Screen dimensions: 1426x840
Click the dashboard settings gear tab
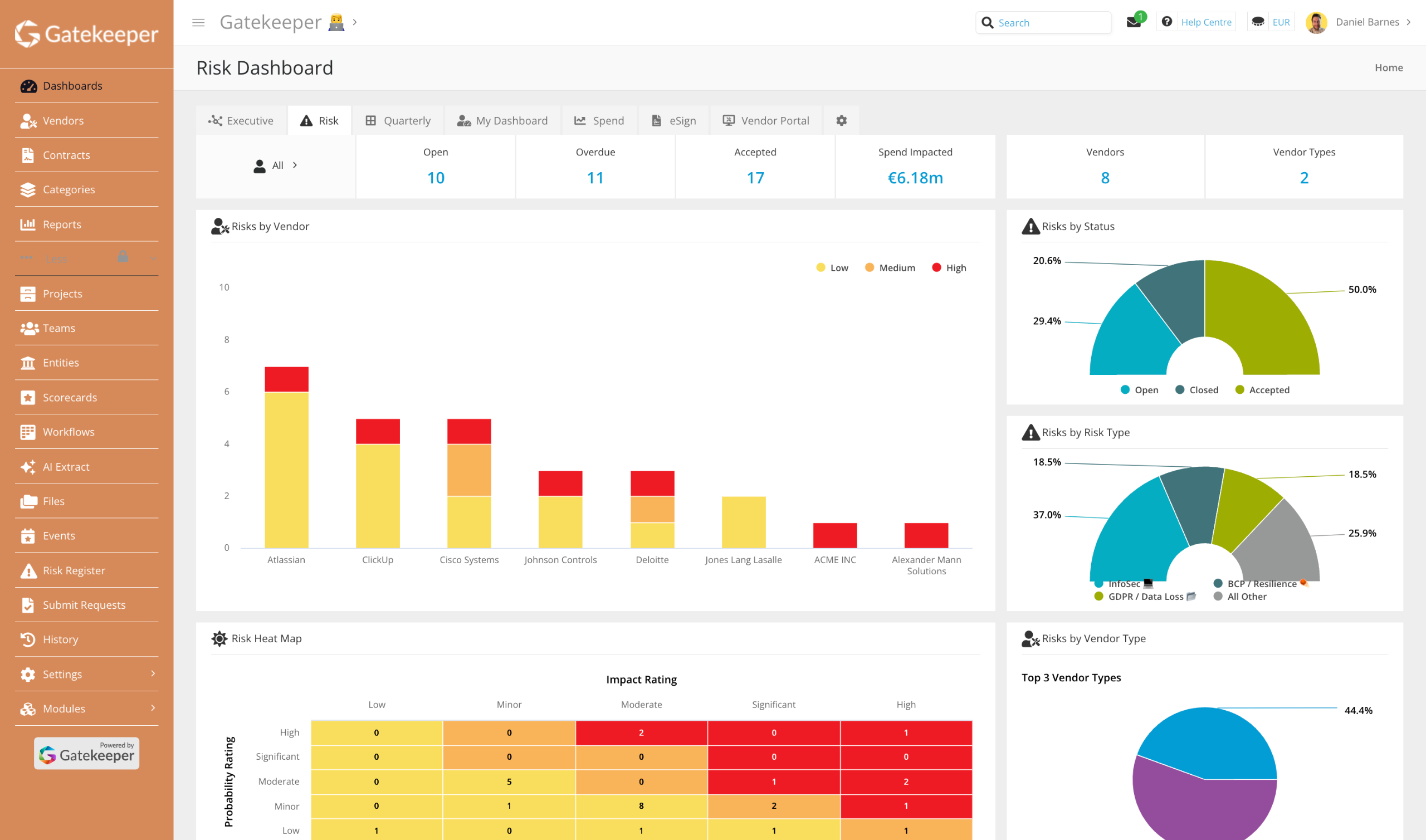tap(841, 120)
